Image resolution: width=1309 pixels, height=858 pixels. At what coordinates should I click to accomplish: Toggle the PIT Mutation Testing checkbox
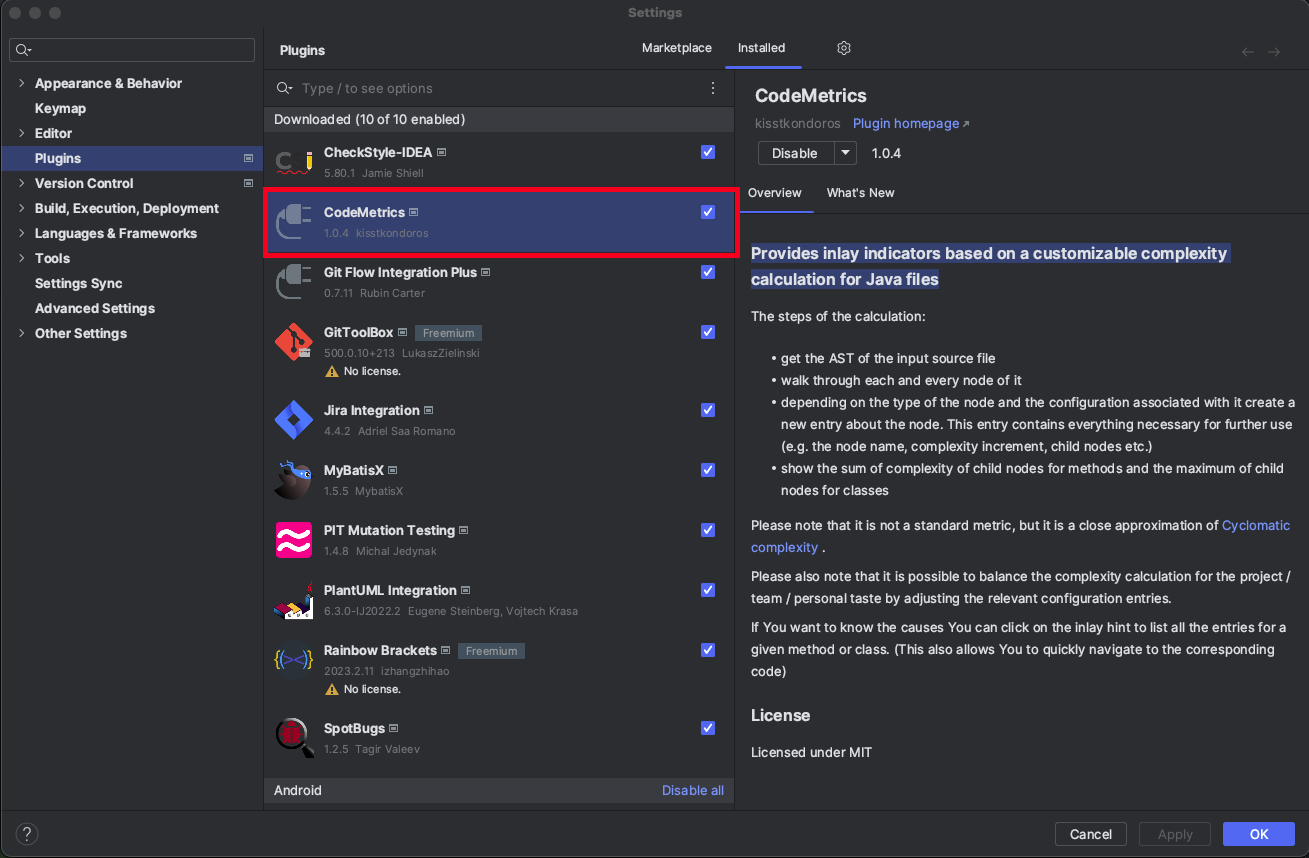pyautogui.click(x=708, y=530)
